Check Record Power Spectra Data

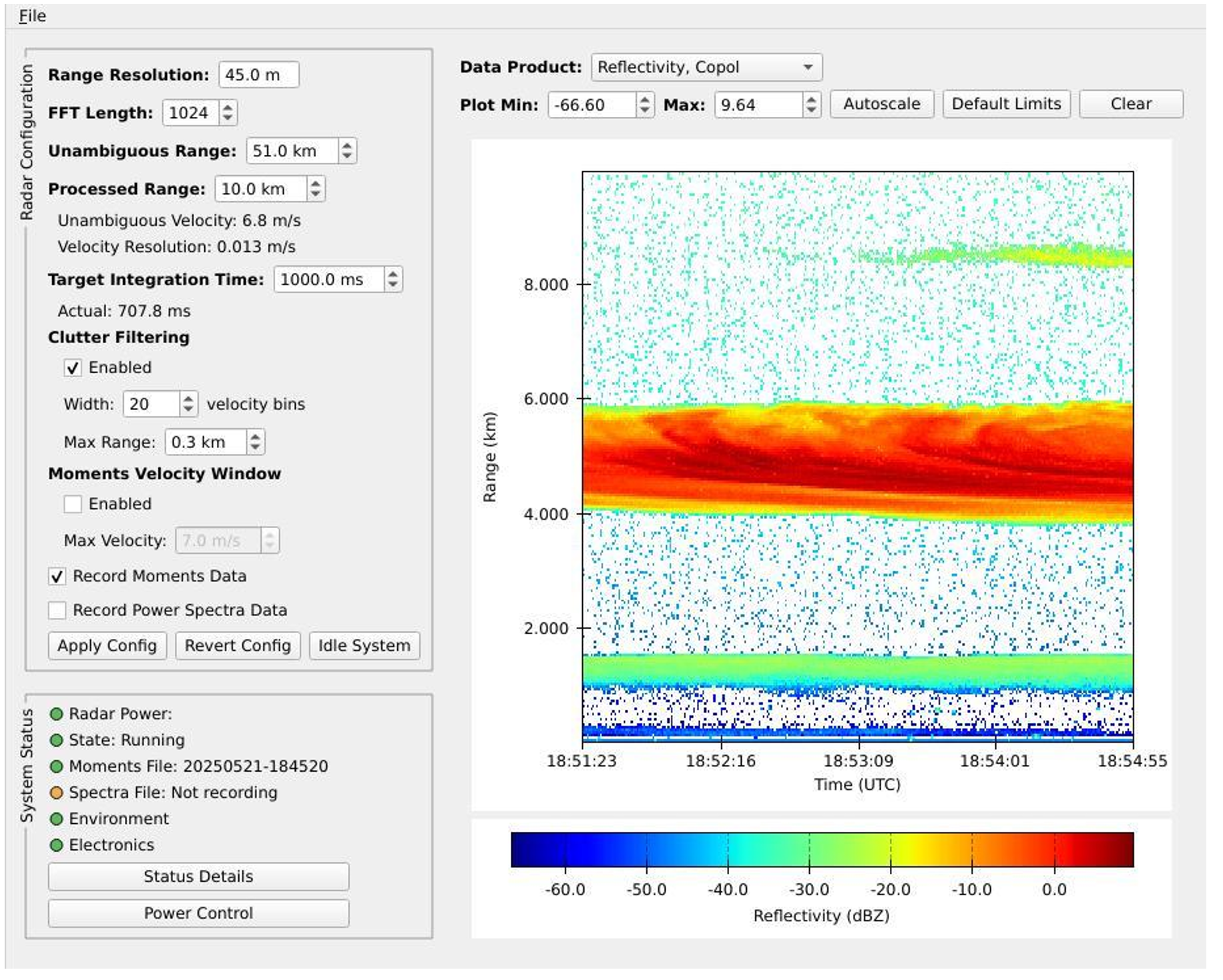pyautogui.click(x=57, y=610)
